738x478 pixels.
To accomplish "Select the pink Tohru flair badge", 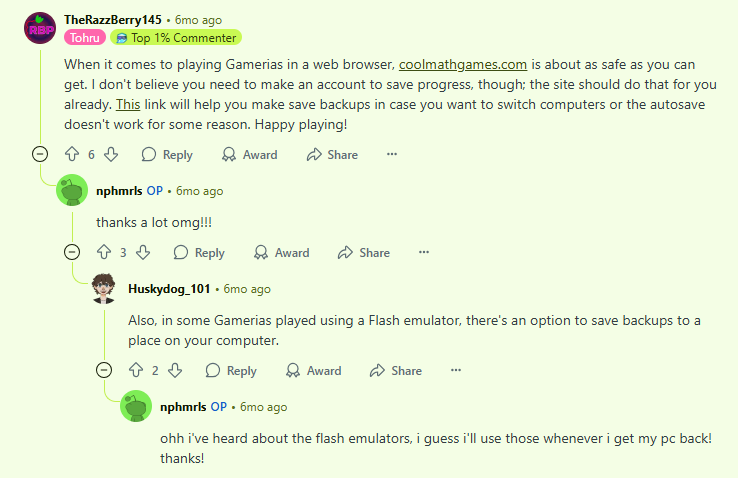I will (85, 38).
